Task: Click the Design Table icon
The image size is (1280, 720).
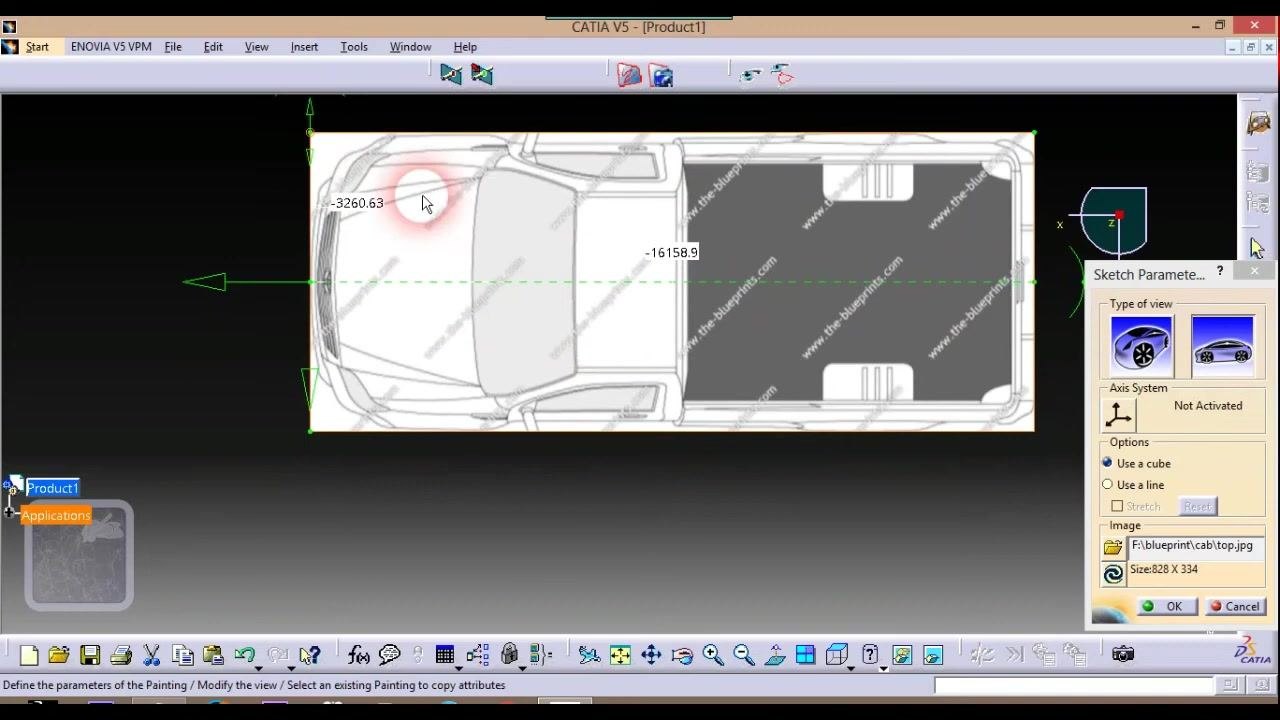Action: coord(445,655)
